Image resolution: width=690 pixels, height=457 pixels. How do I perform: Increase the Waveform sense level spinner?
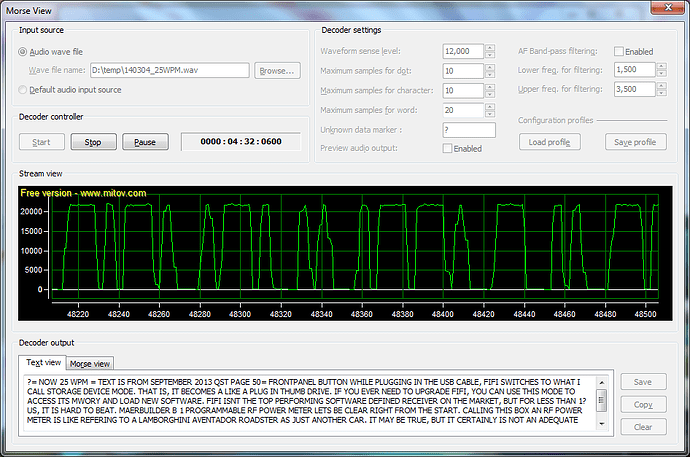point(490,47)
